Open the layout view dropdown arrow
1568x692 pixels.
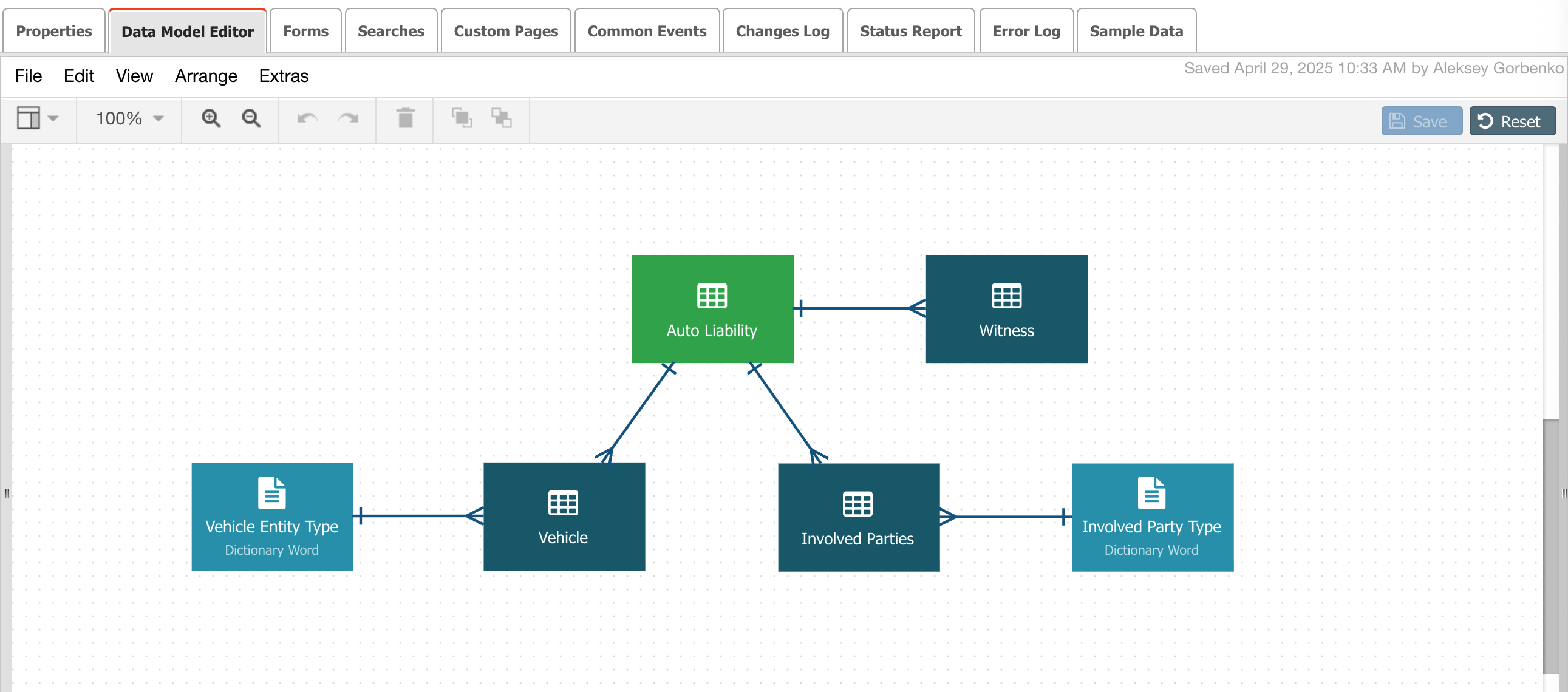(53, 118)
